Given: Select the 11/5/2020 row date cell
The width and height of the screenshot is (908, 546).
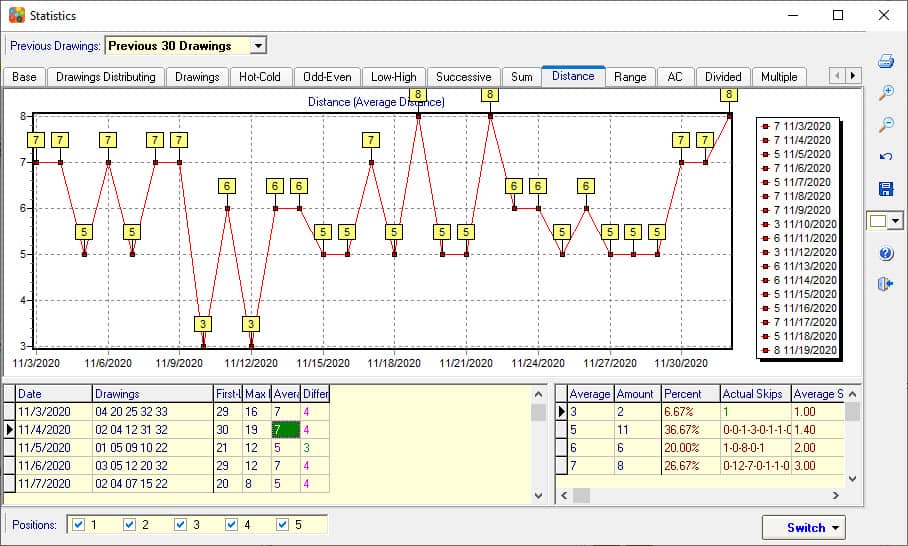Looking at the screenshot, I should [54, 448].
